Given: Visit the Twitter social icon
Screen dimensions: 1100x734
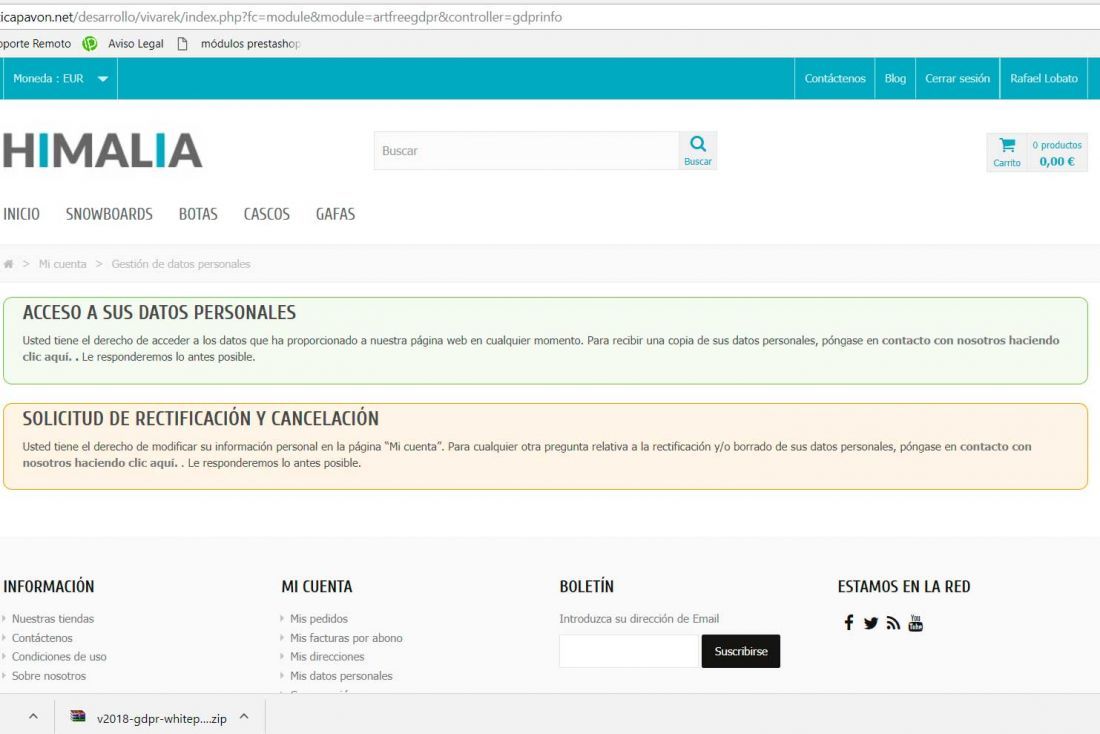Looking at the screenshot, I should click(871, 623).
